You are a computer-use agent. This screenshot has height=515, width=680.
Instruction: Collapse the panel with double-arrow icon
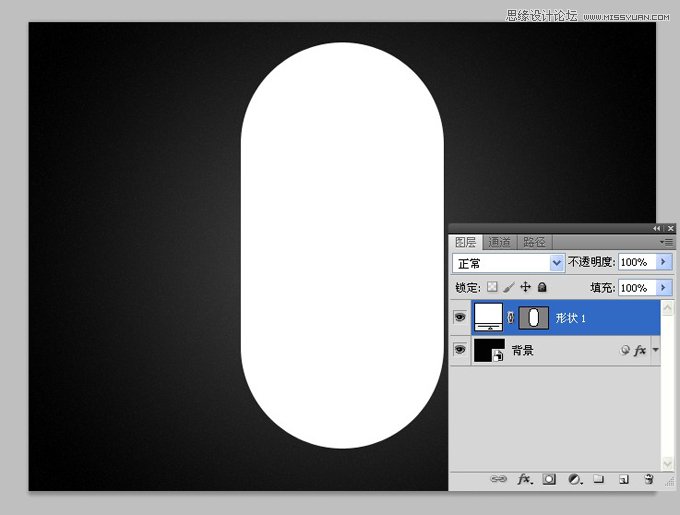point(657,228)
